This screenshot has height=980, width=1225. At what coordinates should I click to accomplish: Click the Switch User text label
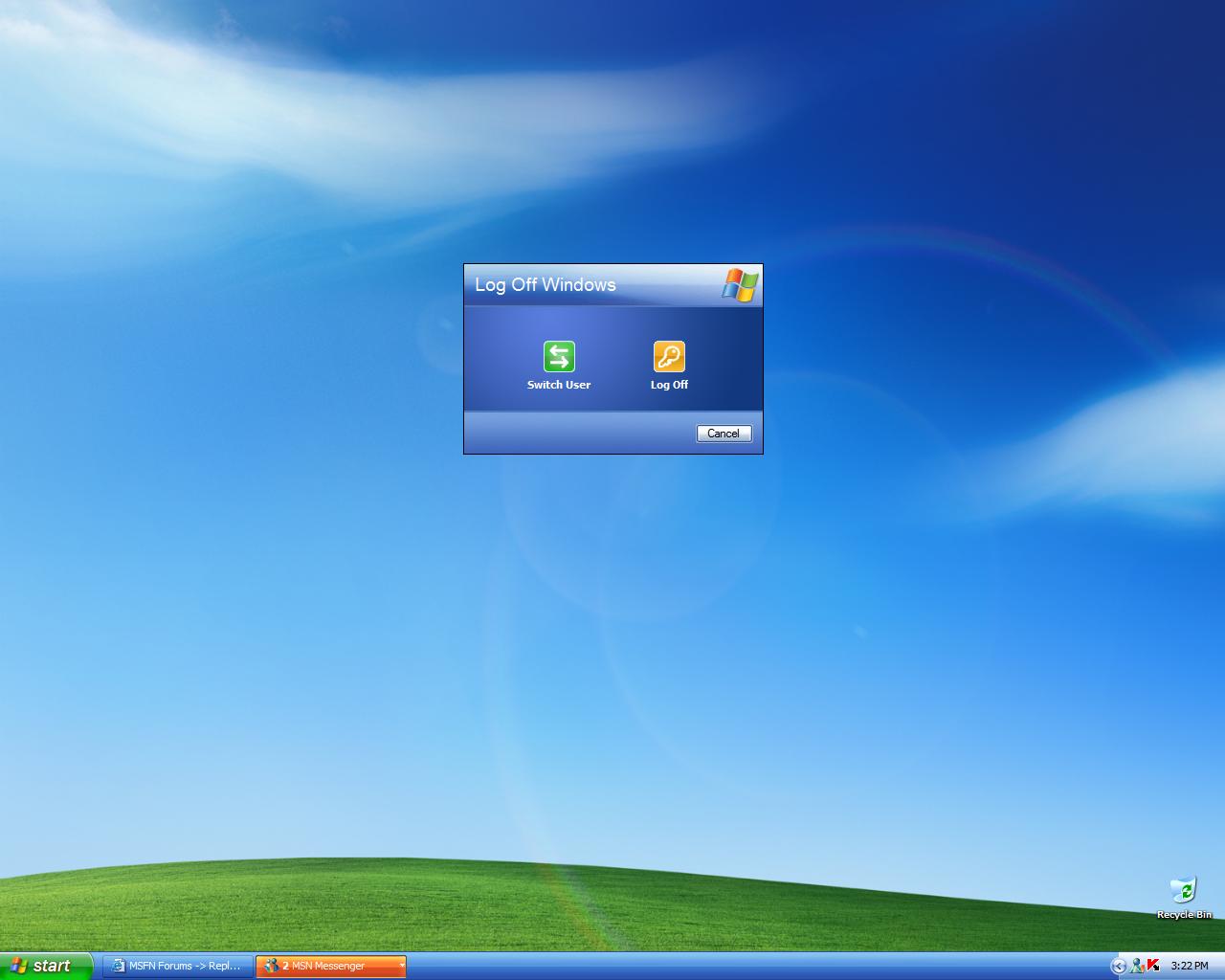click(x=559, y=385)
